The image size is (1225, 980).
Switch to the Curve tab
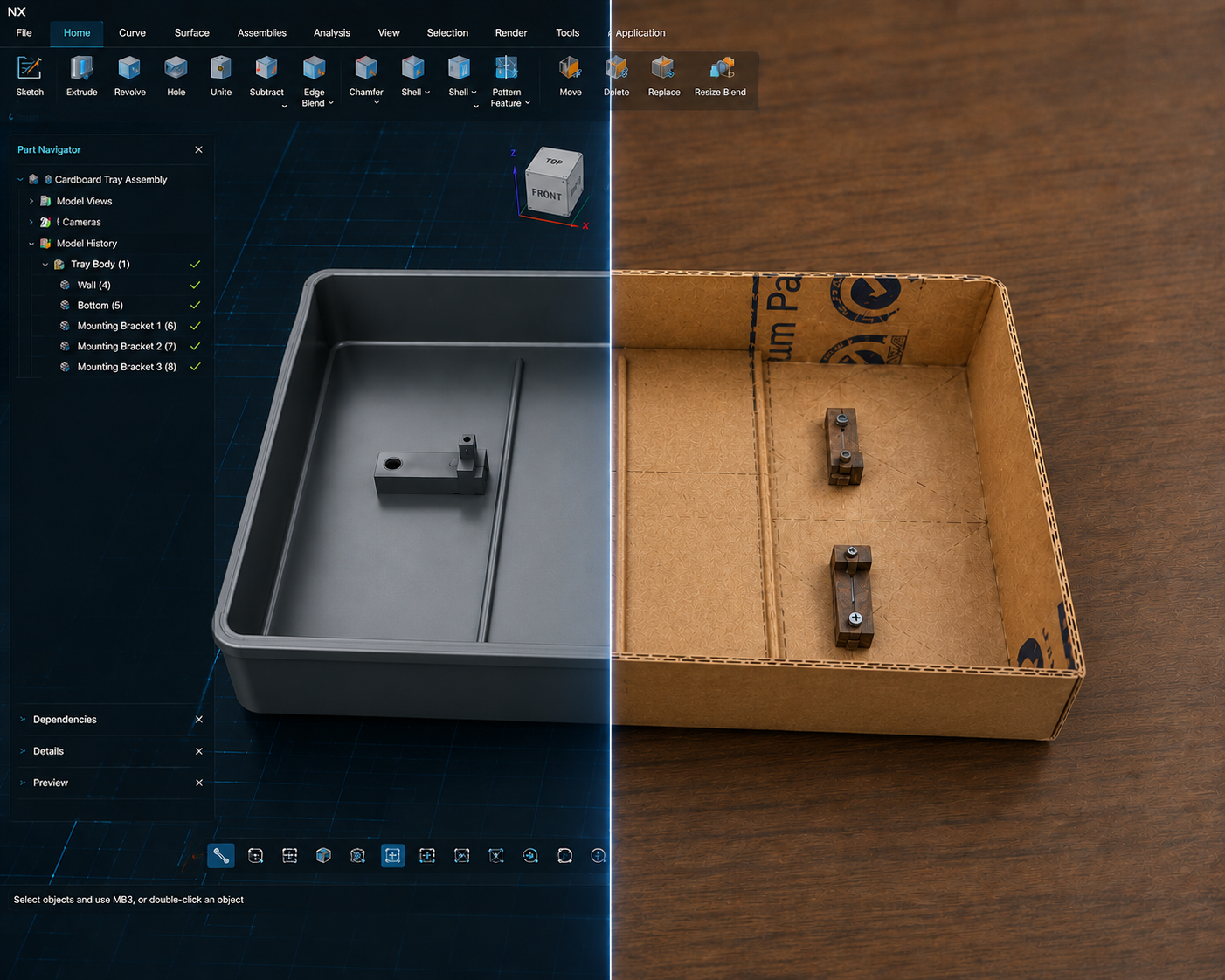tap(132, 32)
